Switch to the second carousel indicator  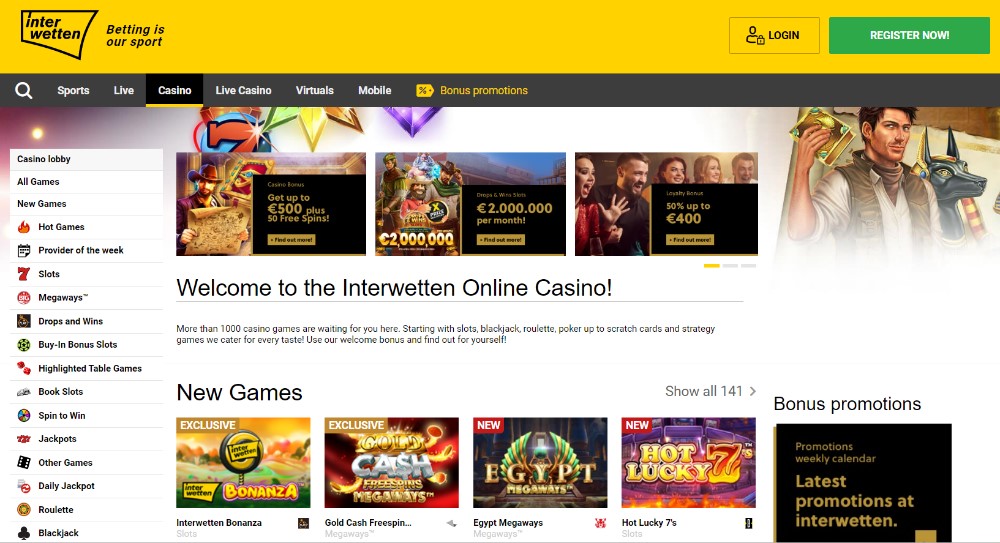[x=730, y=265]
